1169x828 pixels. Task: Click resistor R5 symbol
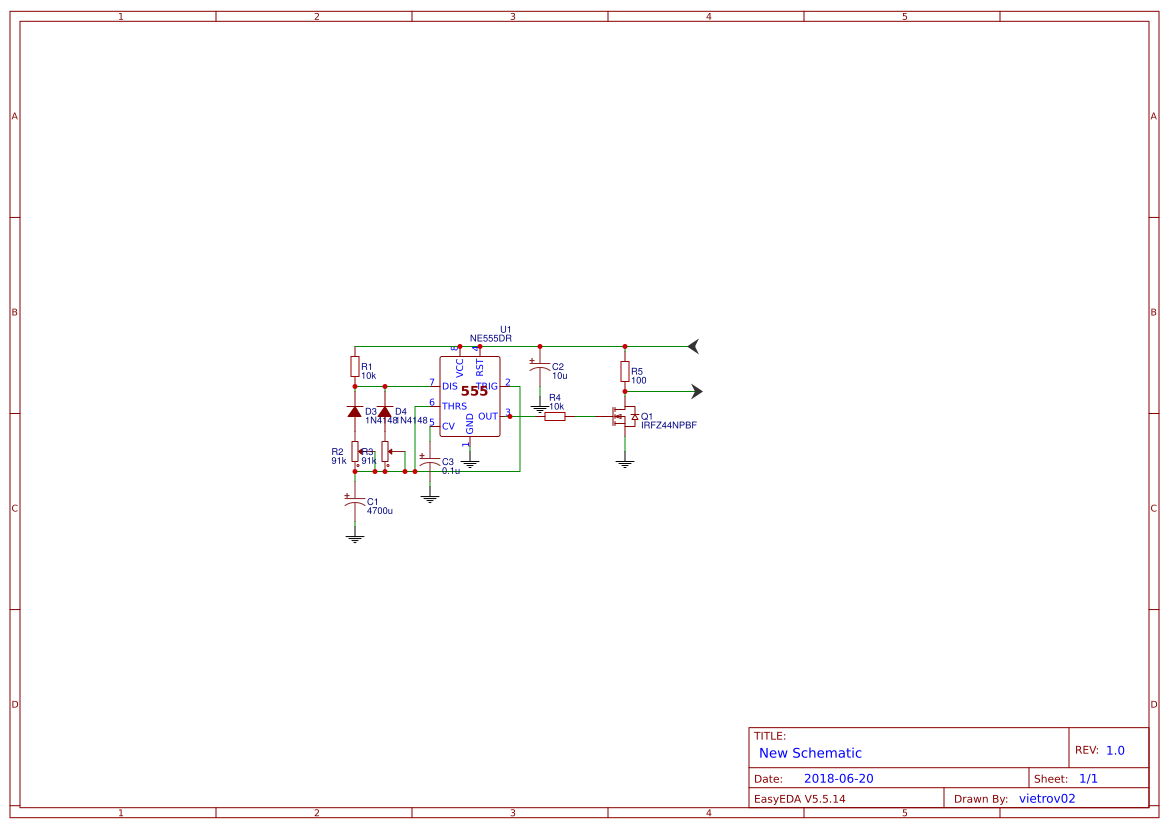pyautogui.click(x=625, y=372)
